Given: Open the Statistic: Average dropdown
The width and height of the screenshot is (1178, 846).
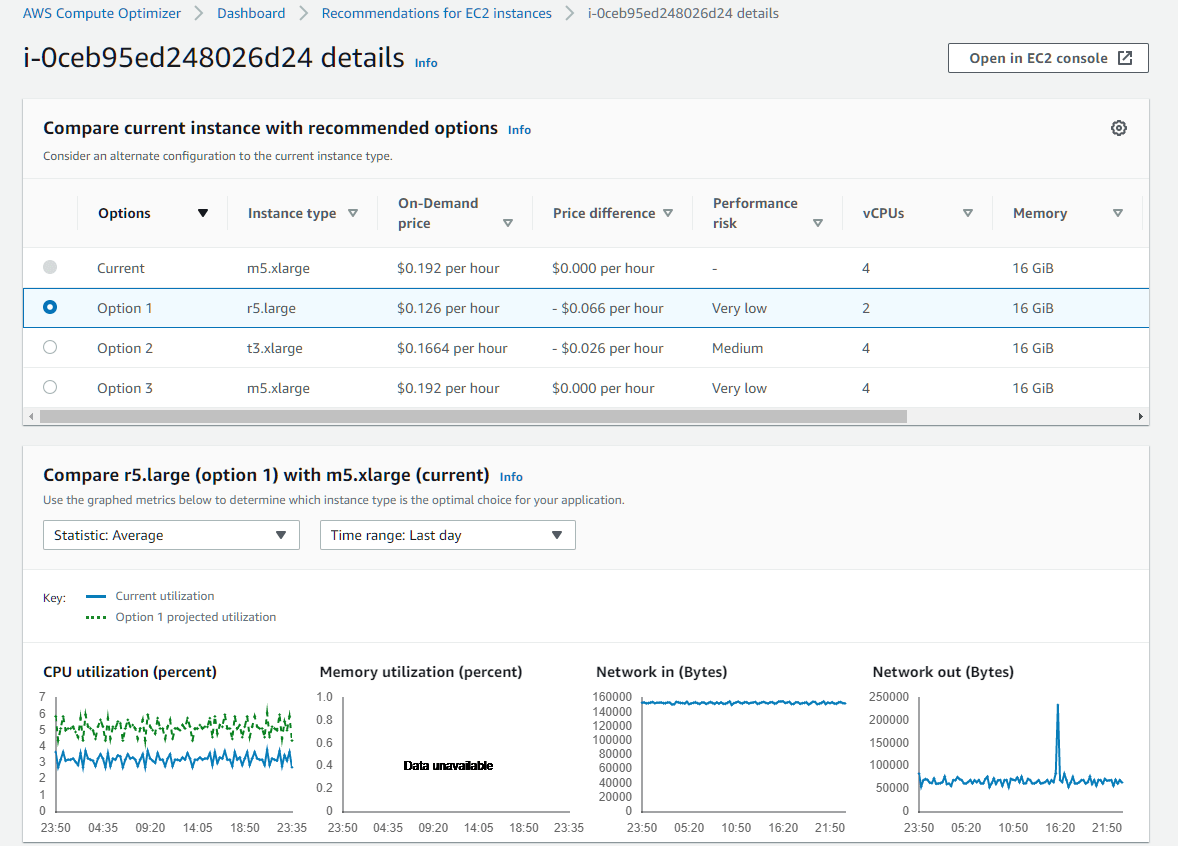Looking at the screenshot, I should pyautogui.click(x=170, y=535).
